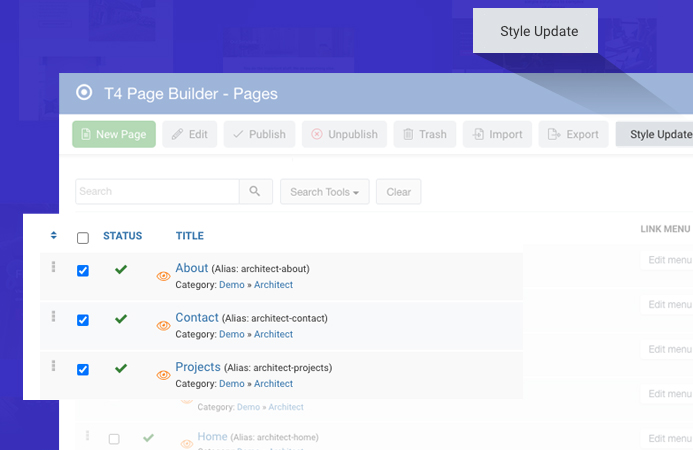This screenshot has width=693, height=450.
Task: Click the Export toolbar button
Action: click(573, 134)
